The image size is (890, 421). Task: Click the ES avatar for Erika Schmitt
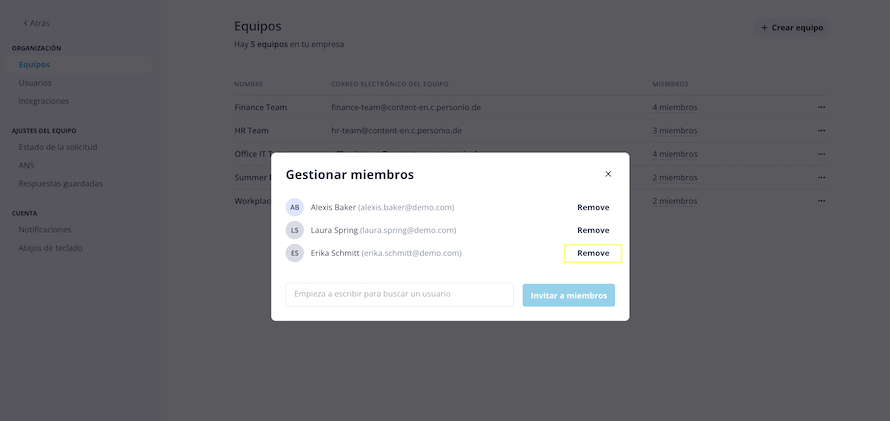click(295, 253)
